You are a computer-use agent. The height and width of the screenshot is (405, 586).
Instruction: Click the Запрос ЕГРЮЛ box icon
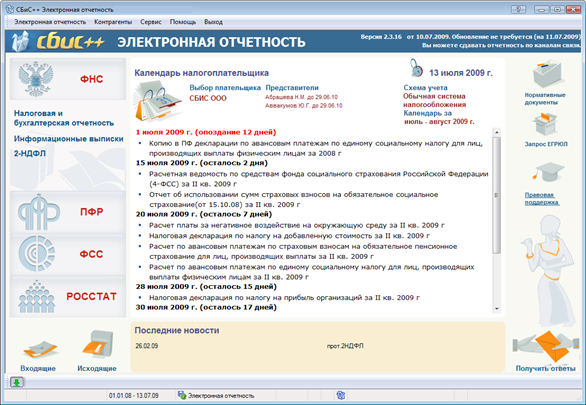click(546, 124)
